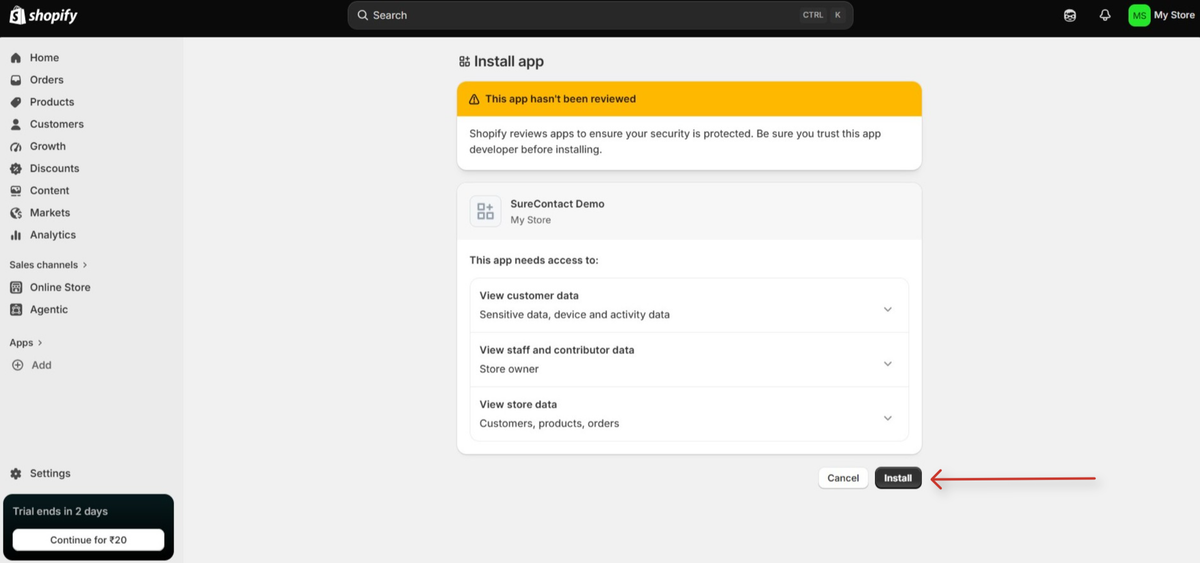Click the Products tag icon
Image resolution: width=1200 pixels, height=563 pixels.
tap(16, 102)
